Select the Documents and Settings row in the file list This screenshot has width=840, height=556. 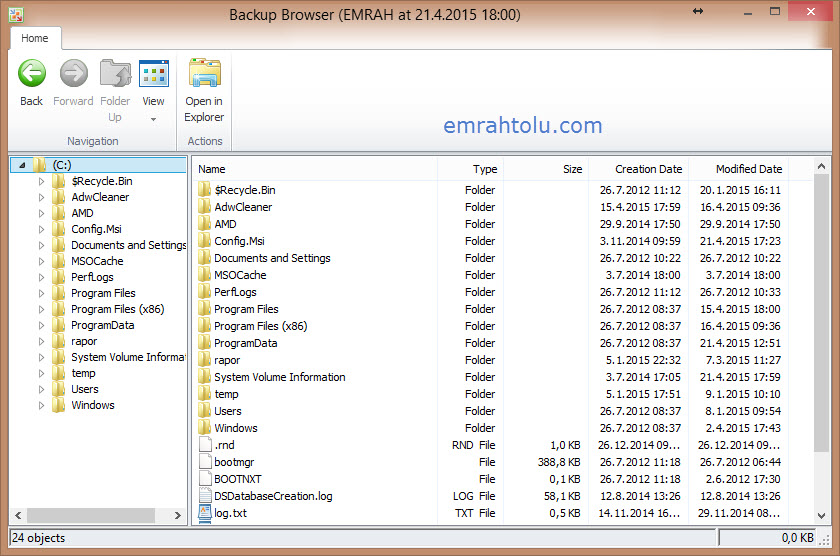[490, 258]
